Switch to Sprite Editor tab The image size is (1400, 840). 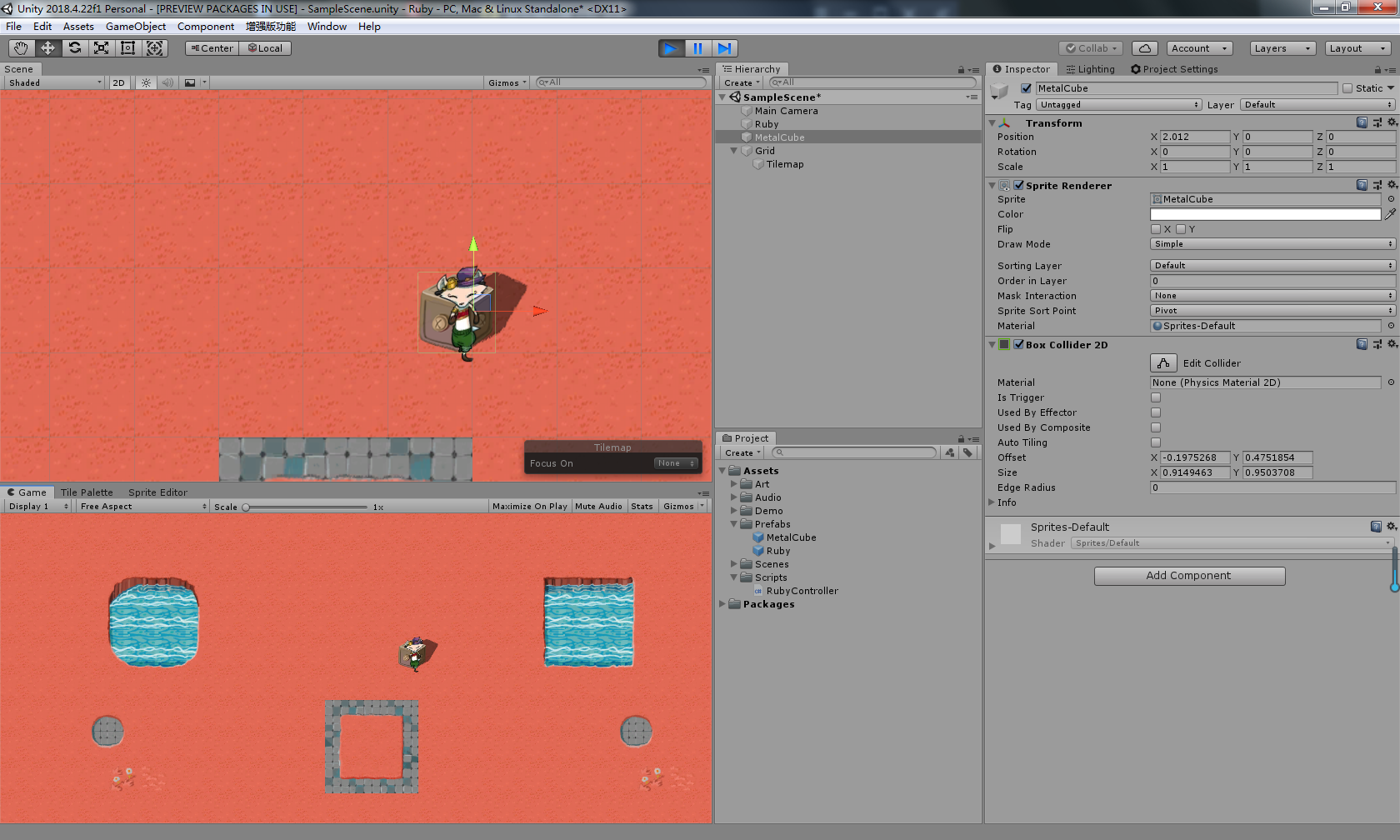coord(157,492)
